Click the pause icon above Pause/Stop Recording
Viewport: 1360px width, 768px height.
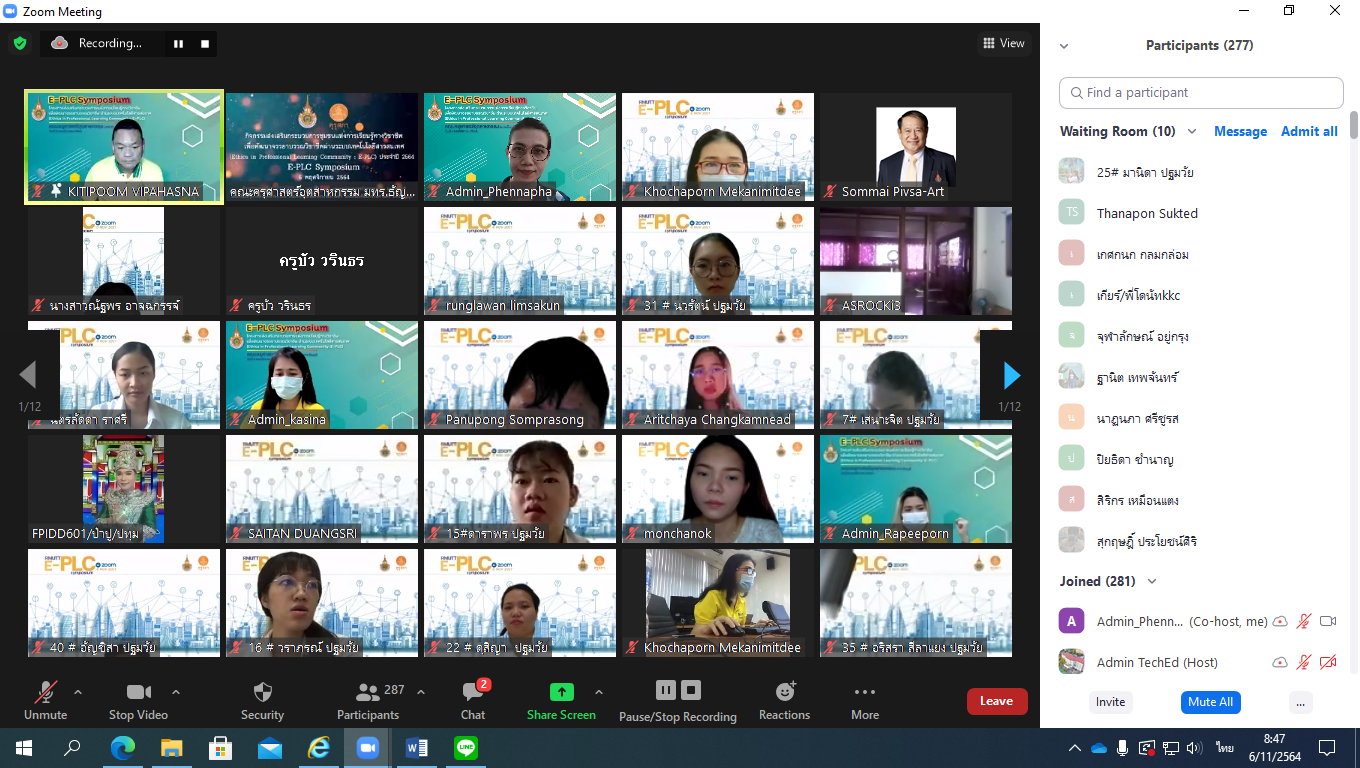pos(665,690)
